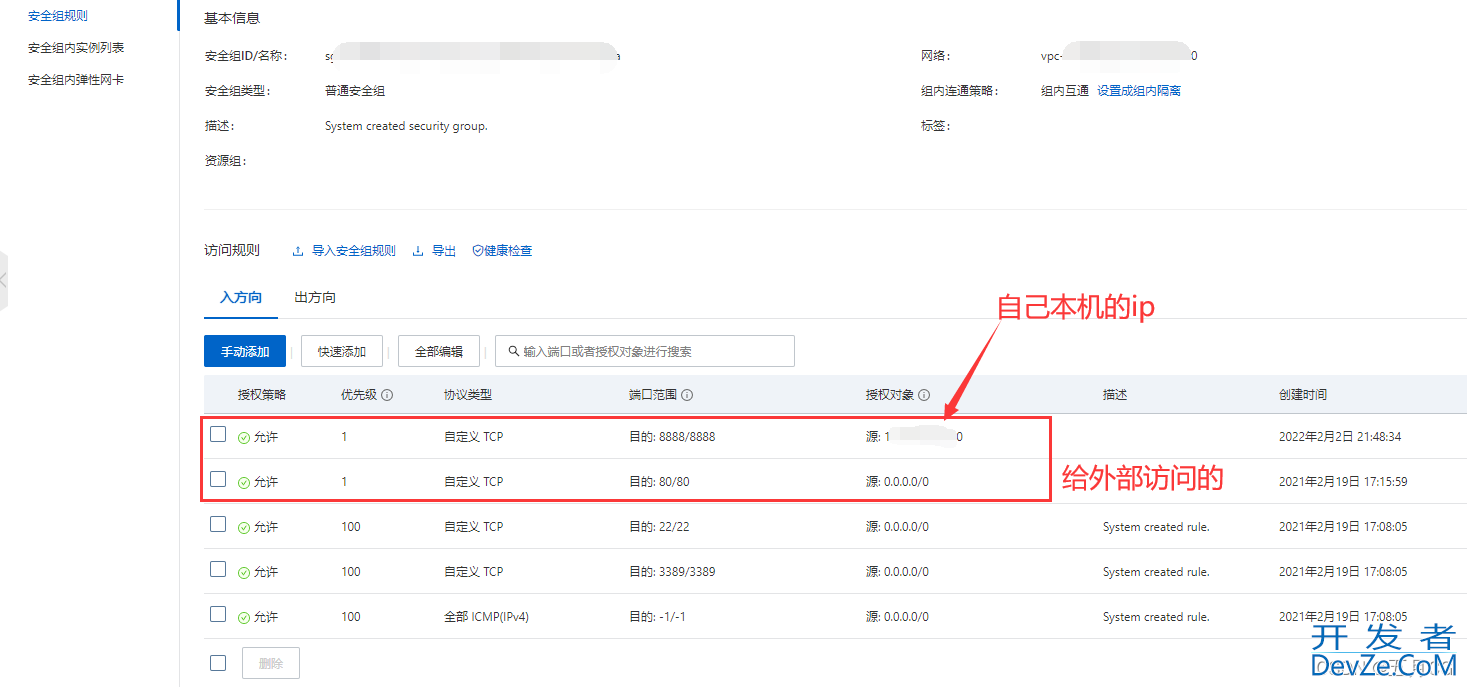Click the allow status icon on the ICMP row
This screenshot has height=687, width=1467.
(244, 618)
